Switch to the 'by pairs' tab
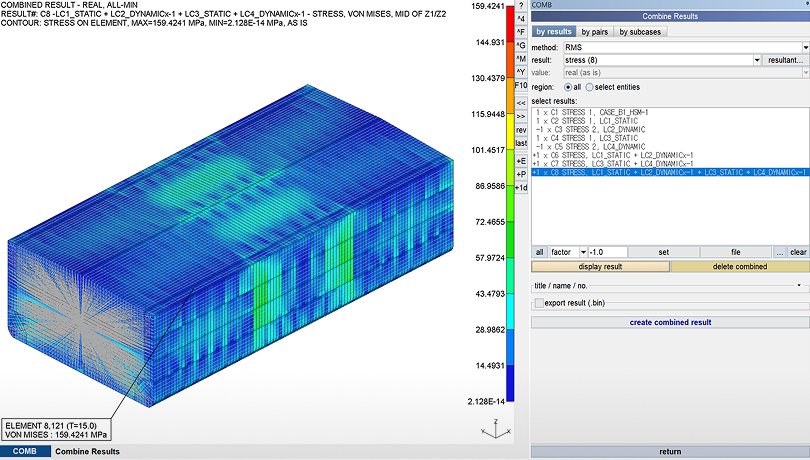Viewport: 810px width, 460px height. tap(594, 32)
